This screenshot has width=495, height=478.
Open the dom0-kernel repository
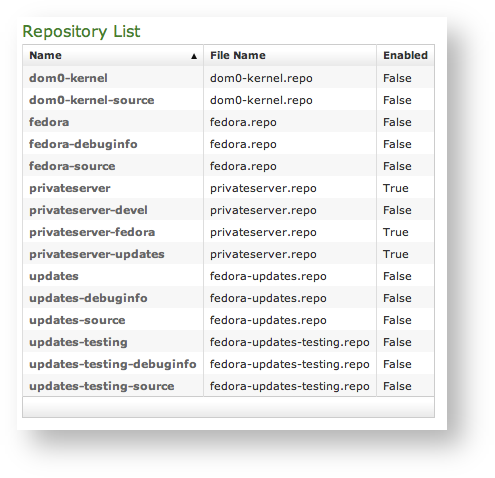coord(68,78)
